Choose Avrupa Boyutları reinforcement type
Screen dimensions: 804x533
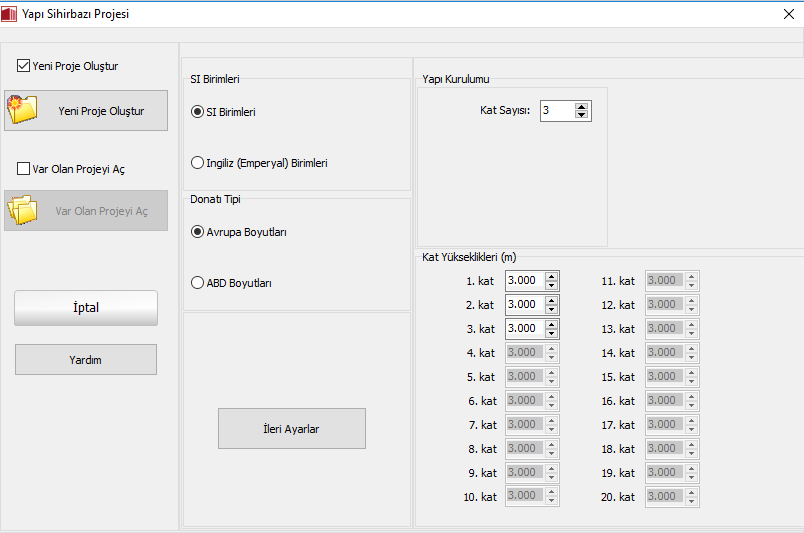pyautogui.click(x=197, y=232)
